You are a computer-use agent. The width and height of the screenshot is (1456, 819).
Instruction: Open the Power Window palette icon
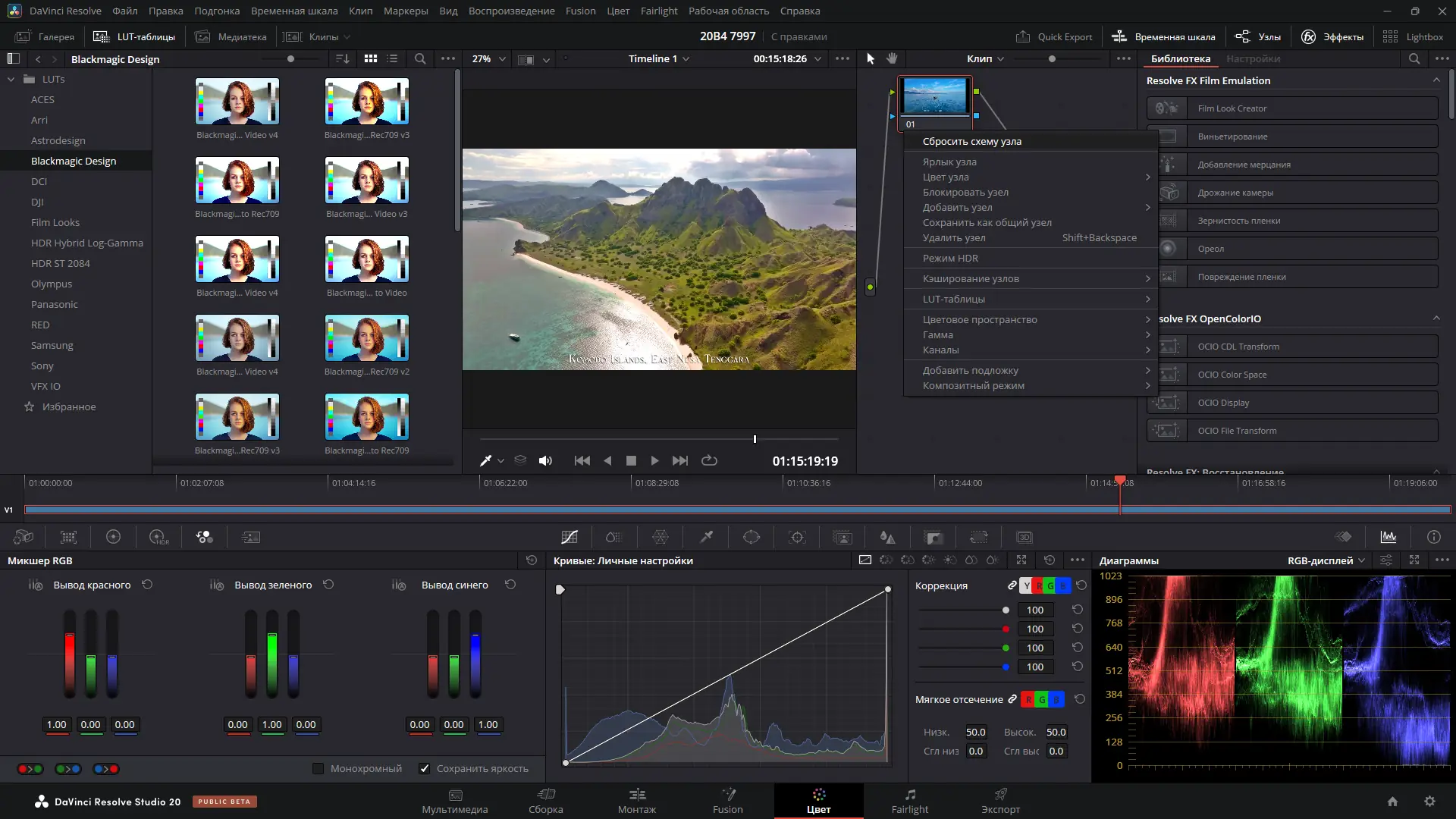752,537
